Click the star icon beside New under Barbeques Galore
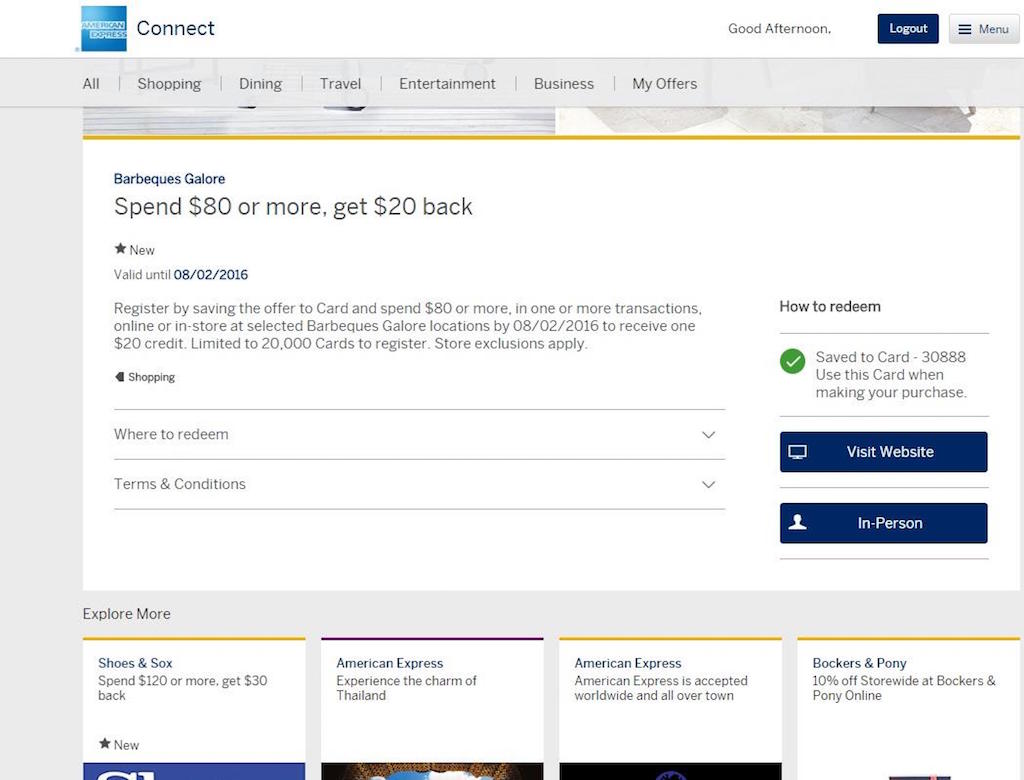Screen dimensions: 1024x780 coord(120,249)
